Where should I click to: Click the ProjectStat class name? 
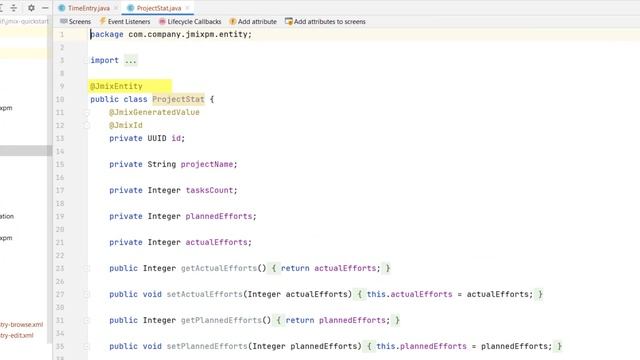[x=178, y=99]
